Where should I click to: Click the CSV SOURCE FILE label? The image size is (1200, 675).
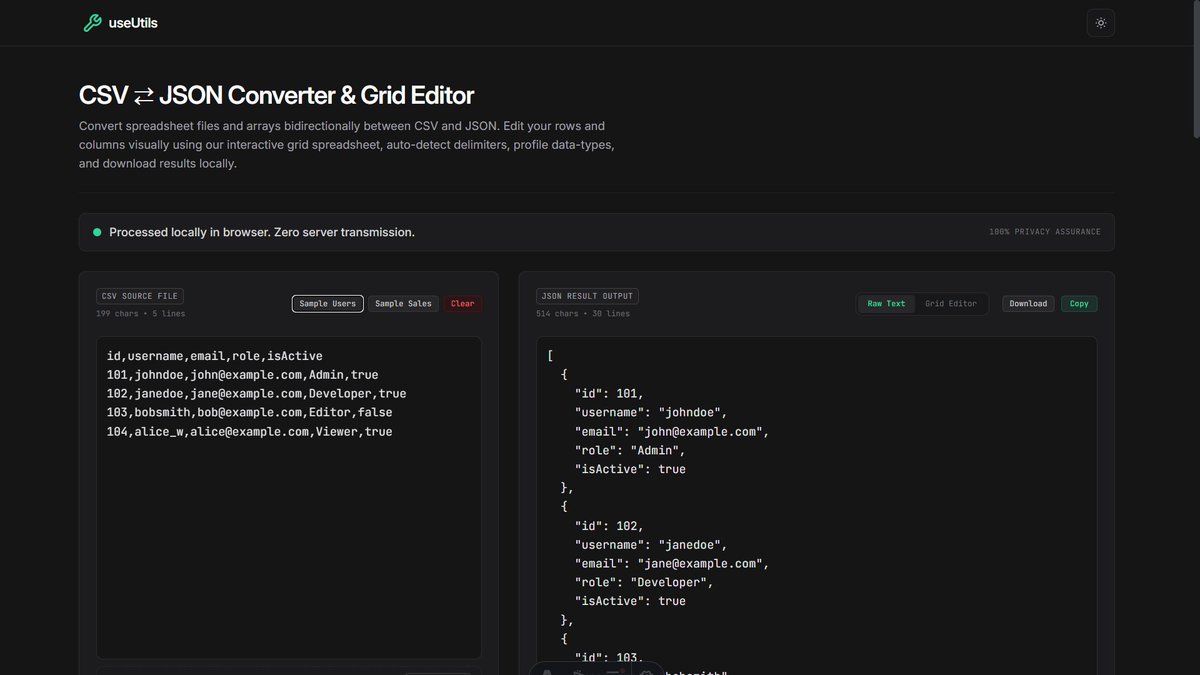point(140,296)
